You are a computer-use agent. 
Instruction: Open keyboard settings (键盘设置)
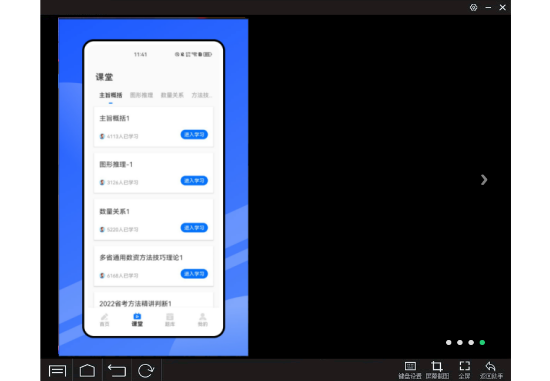410,370
